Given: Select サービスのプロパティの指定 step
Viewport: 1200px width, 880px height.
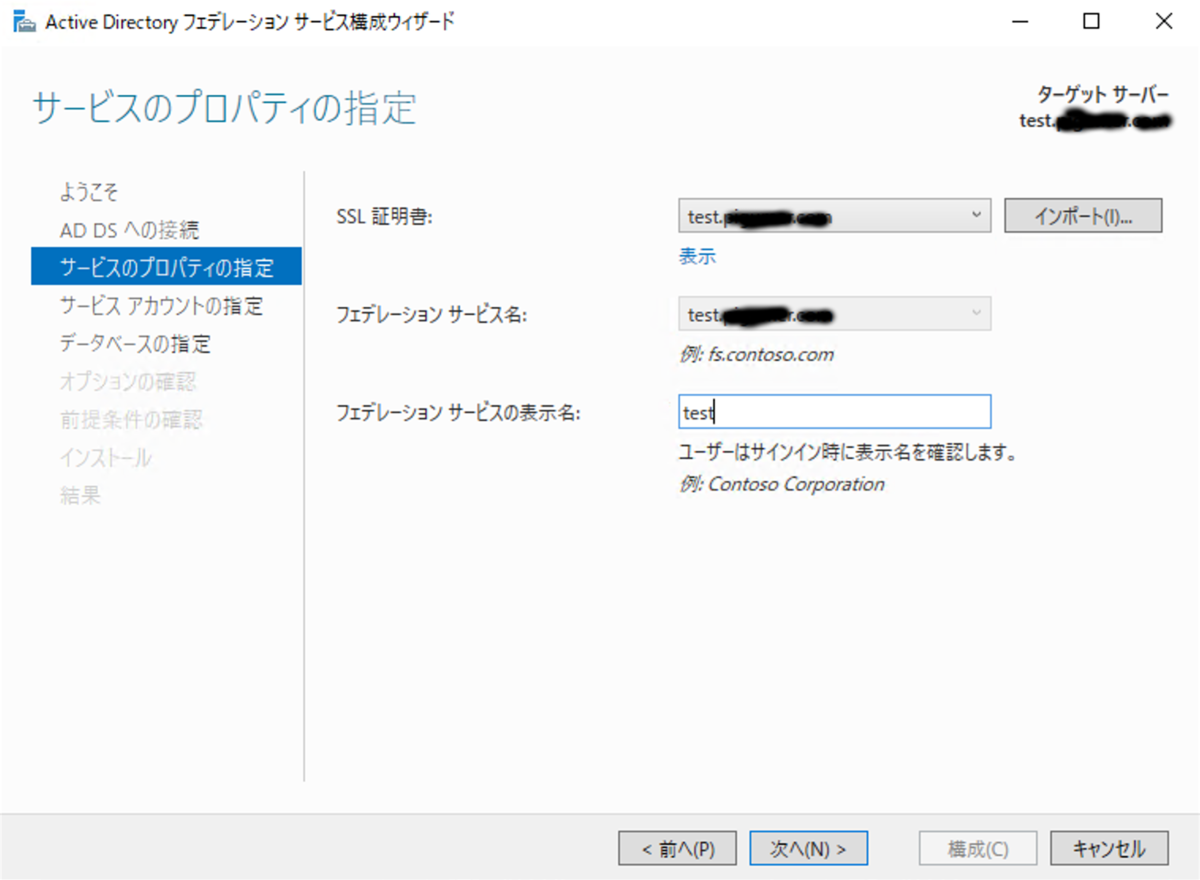Looking at the screenshot, I should pyautogui.click(x=166, y=266).
